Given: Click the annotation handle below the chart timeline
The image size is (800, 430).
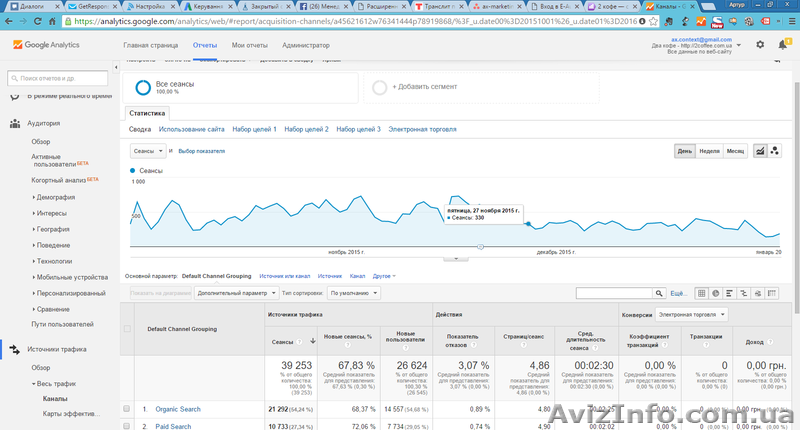Looking at the screenshot, I should [455, 259].
